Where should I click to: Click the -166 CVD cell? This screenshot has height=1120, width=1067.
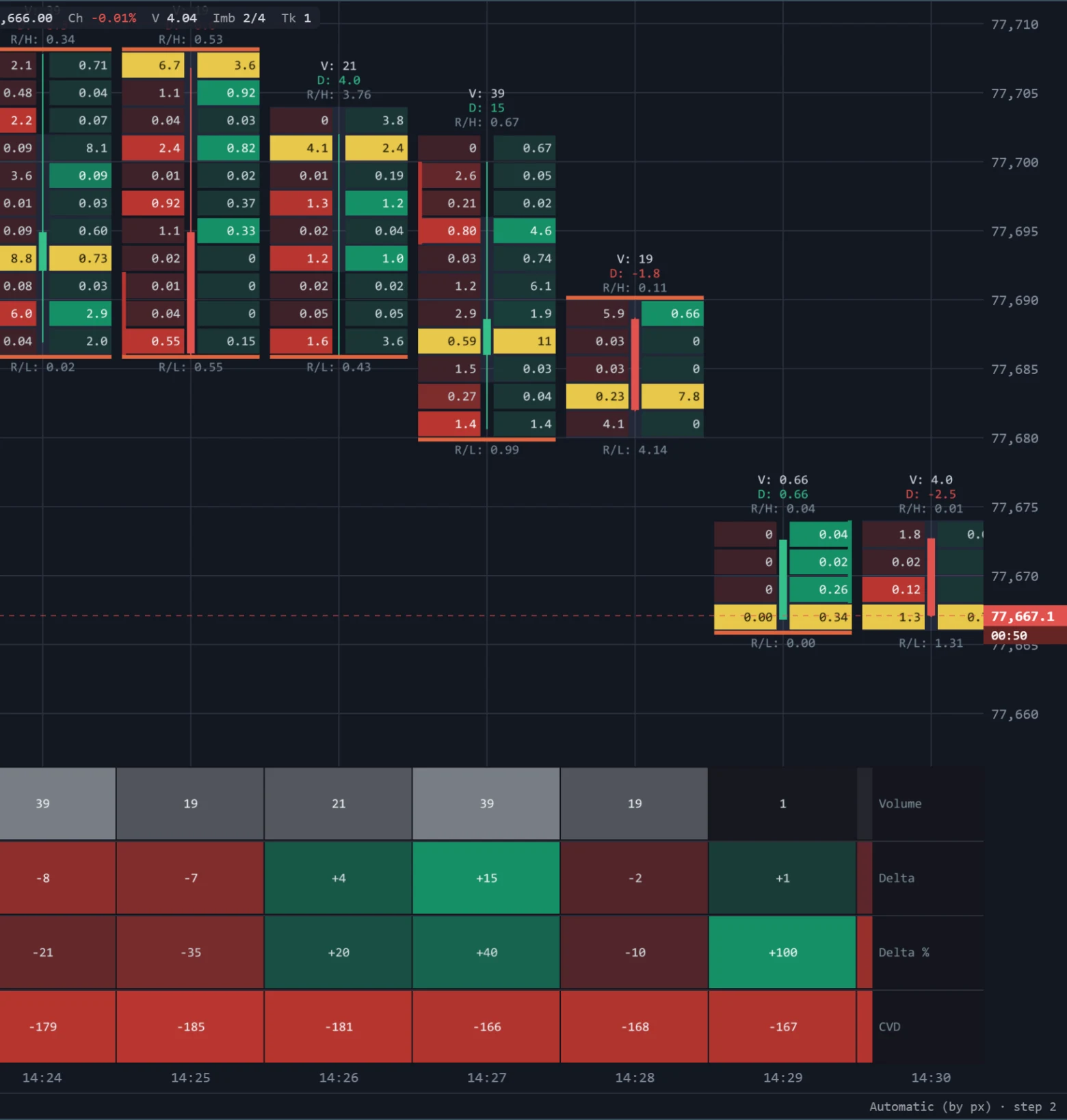click(x=486, y=1027)
